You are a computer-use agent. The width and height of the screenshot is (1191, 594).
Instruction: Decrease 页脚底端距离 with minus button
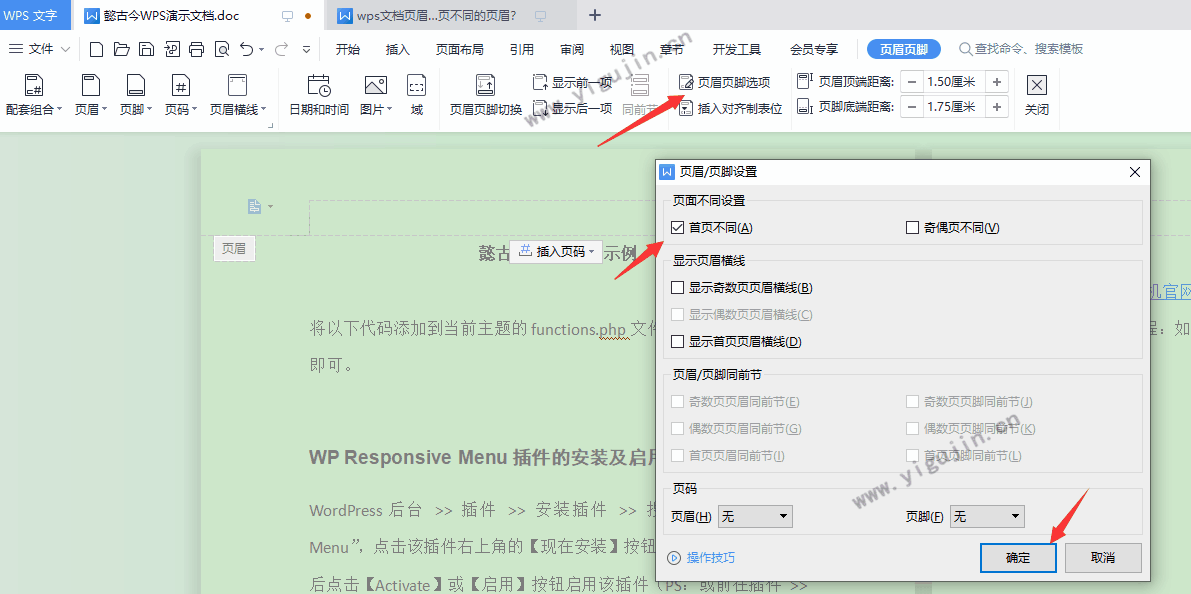911,107
